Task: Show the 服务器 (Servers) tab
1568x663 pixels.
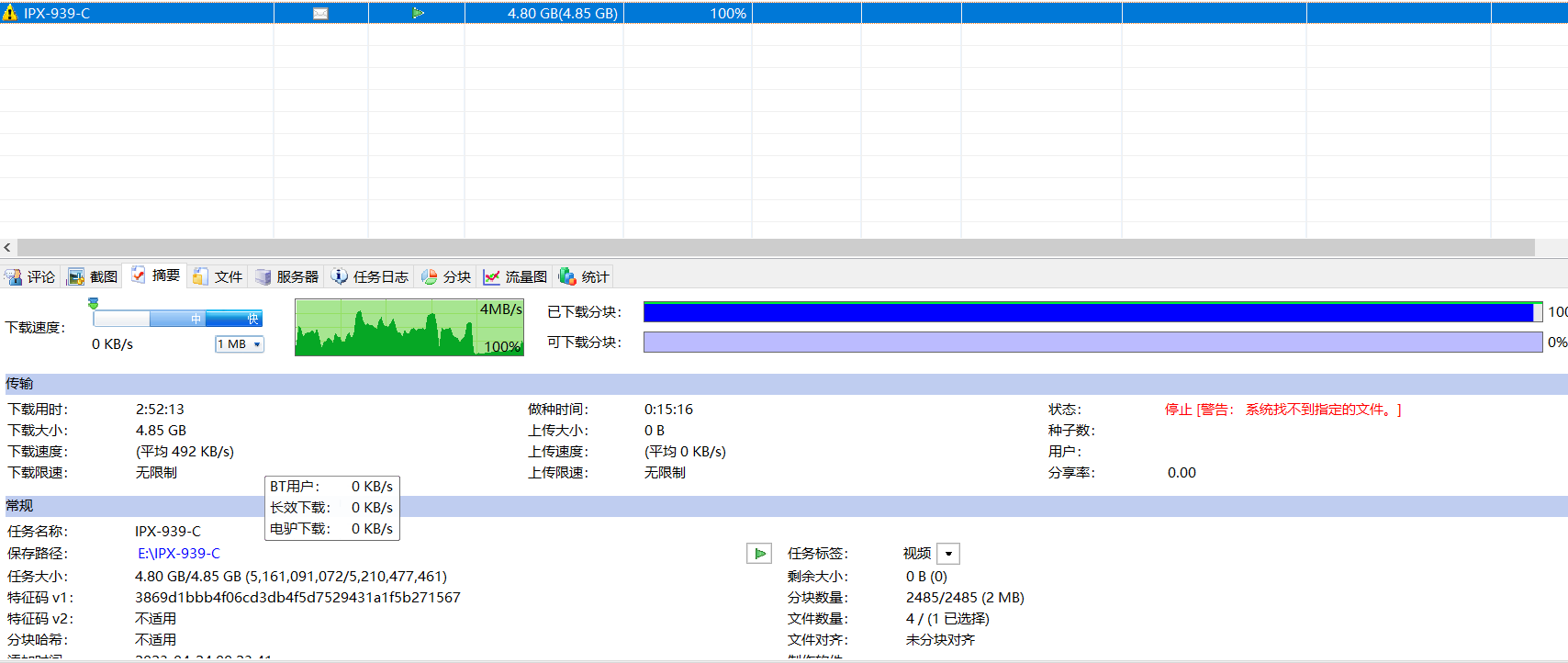Action: pos(287,276)
